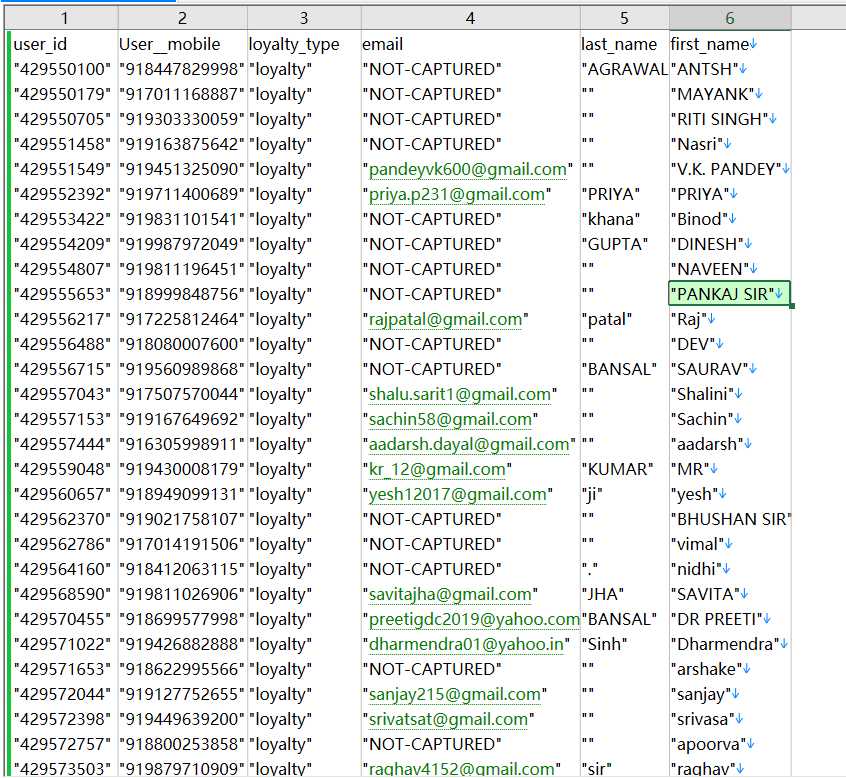Select first name cell "MAYANK"
The height and width of the screenshot is (778, 846).
pos(730,94)
